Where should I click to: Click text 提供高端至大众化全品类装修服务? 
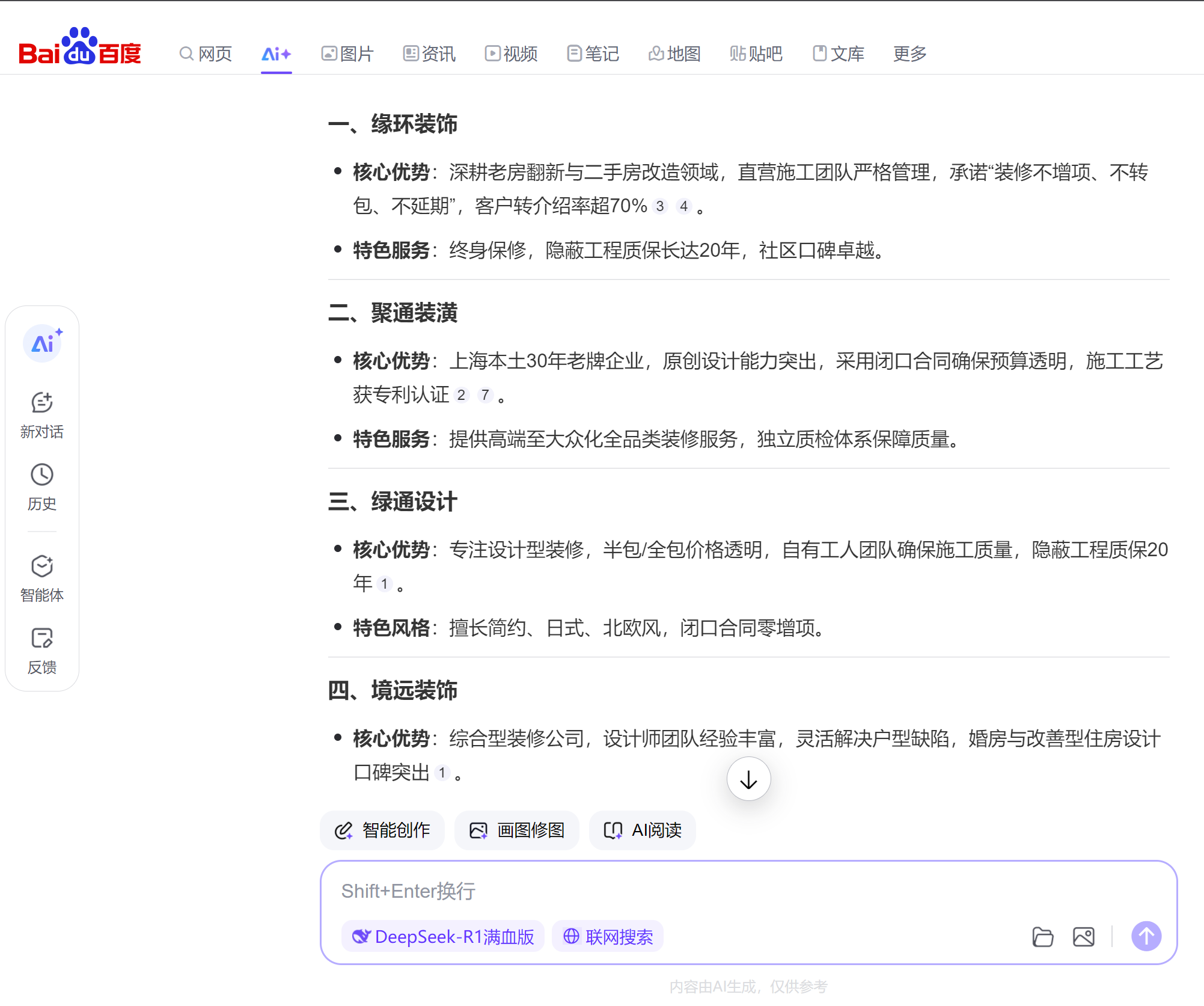point(593,440)
